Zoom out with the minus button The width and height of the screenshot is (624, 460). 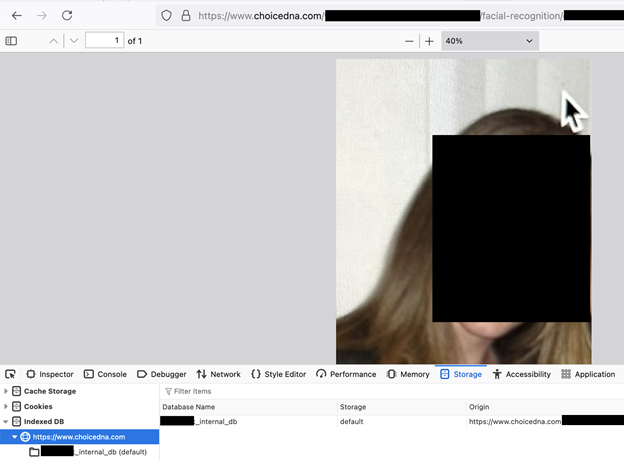(409, 41)
